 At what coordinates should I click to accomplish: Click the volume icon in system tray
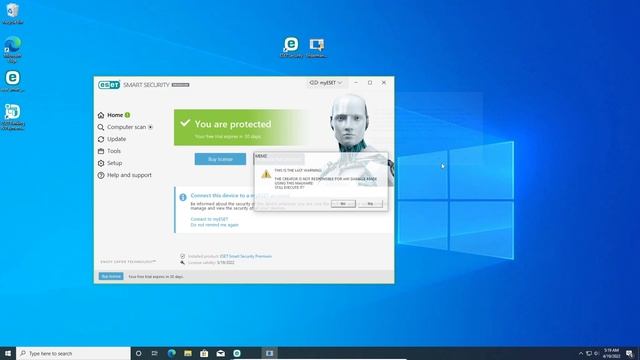click(x=596, y=353)
